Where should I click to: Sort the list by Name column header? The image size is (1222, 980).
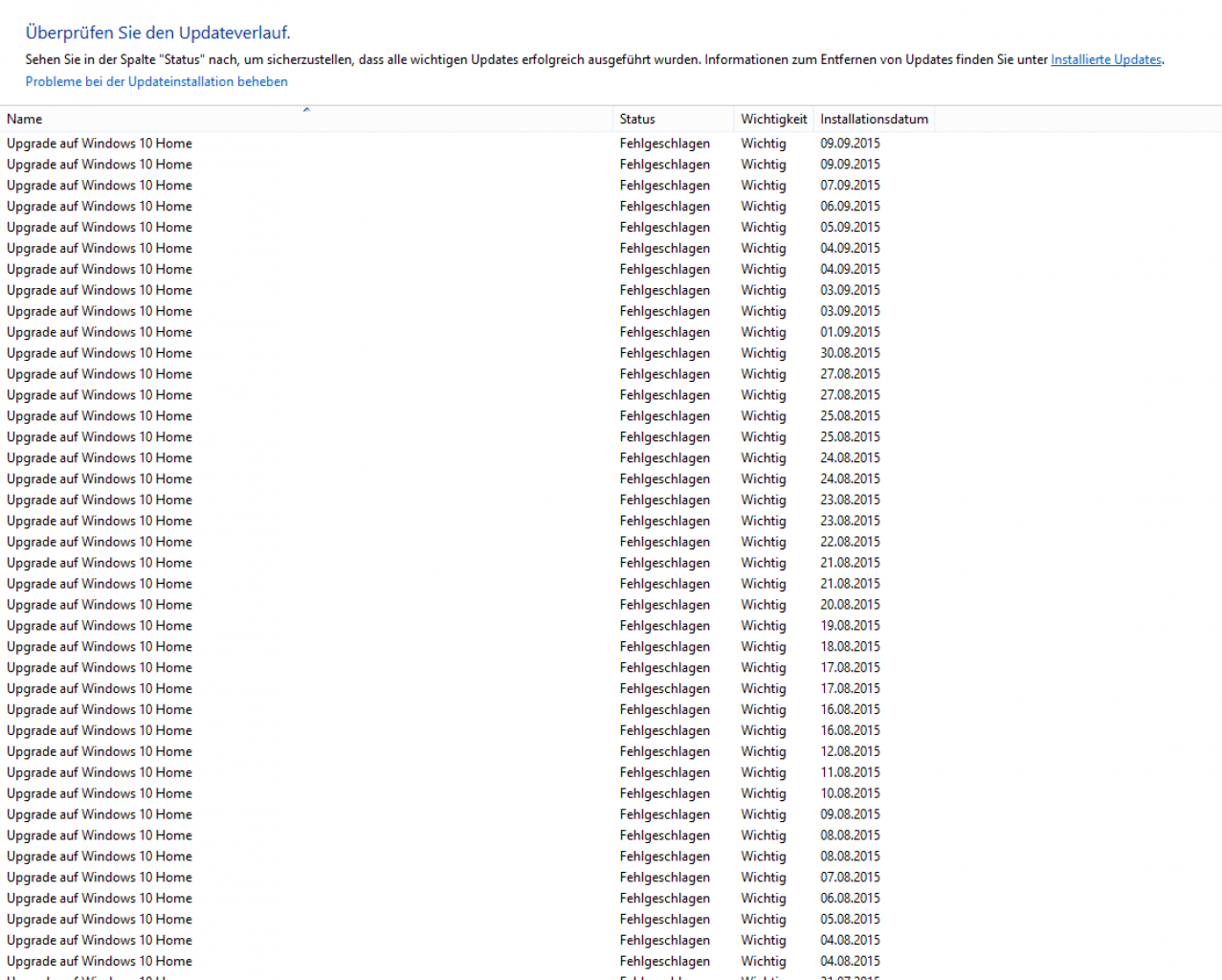pyautogui.click(x=306, y=119)
